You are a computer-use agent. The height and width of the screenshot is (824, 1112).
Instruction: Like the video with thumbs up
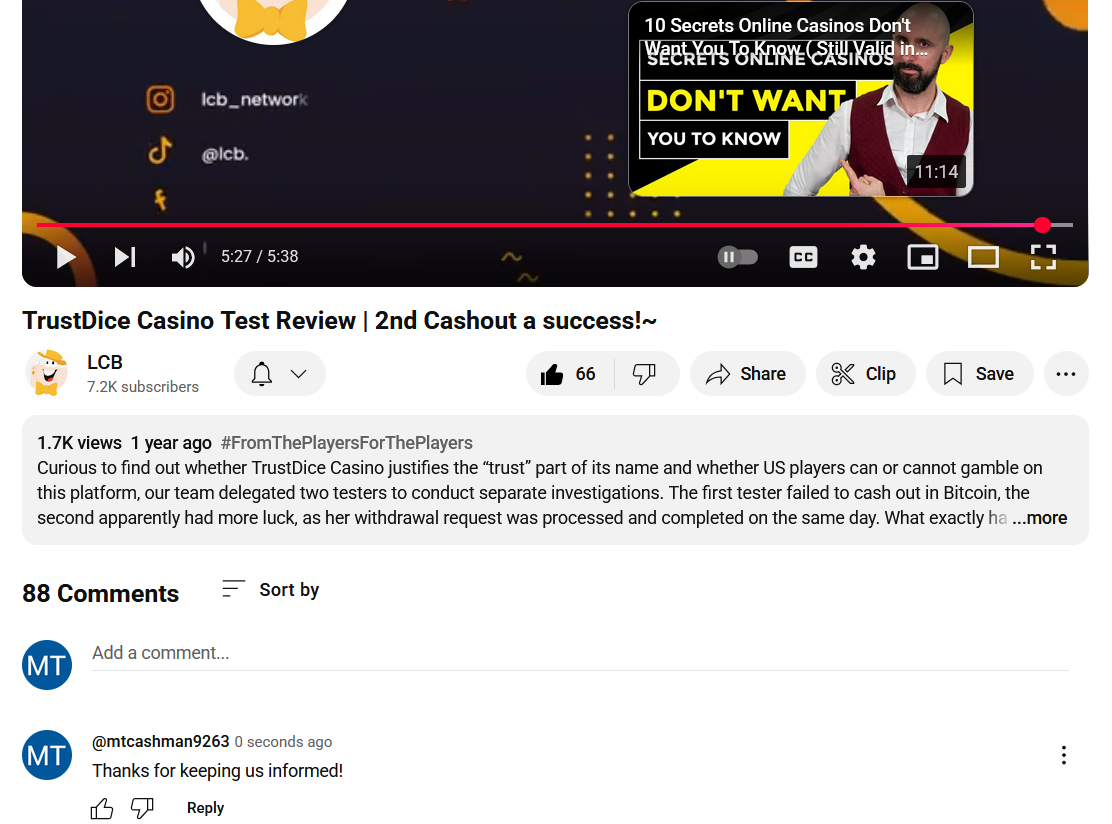[569, 374]
